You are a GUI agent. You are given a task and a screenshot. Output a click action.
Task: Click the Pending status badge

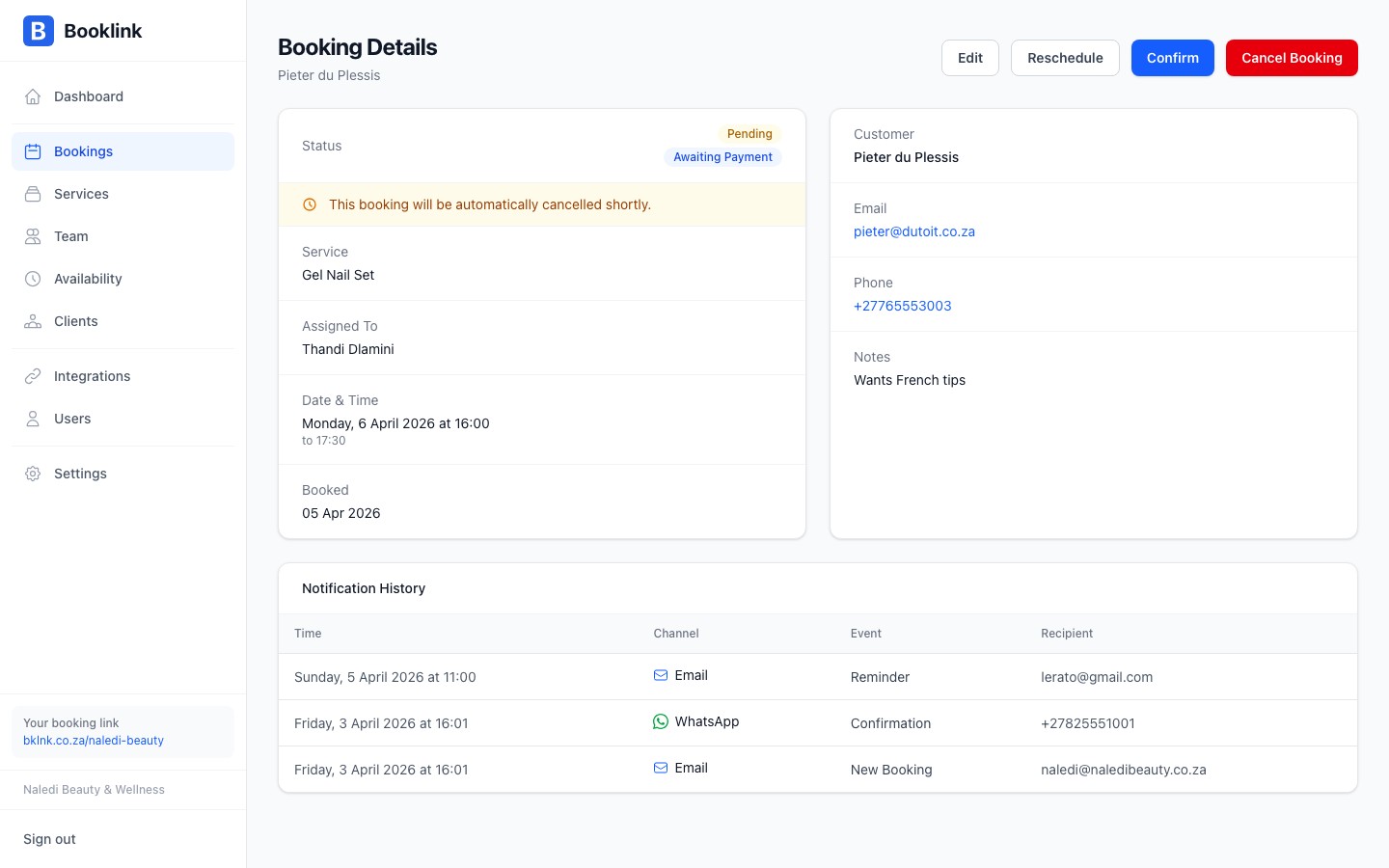[749, 134]
